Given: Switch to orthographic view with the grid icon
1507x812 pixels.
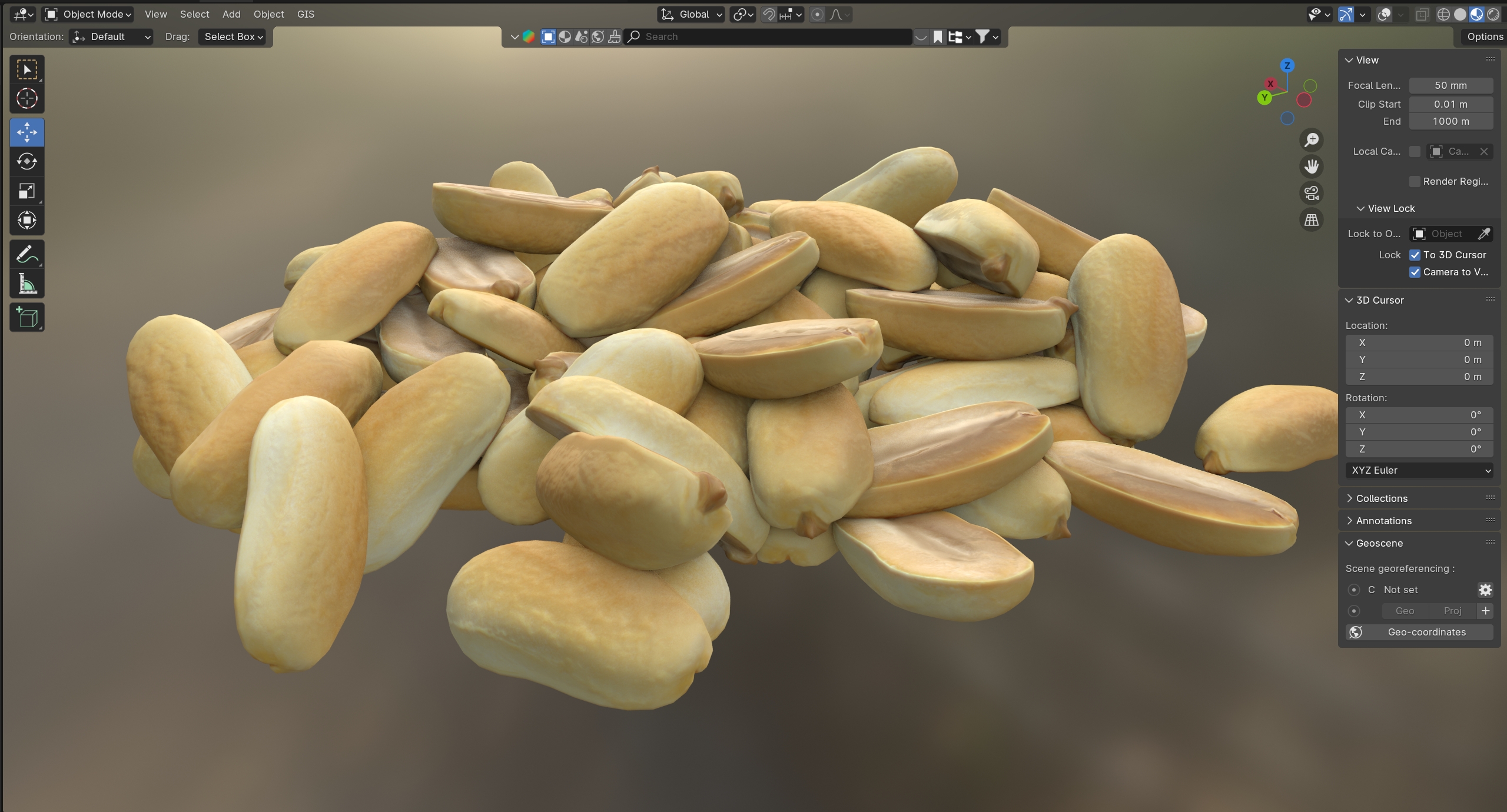Looking at the screenshot, I should tap(1311, 219).
